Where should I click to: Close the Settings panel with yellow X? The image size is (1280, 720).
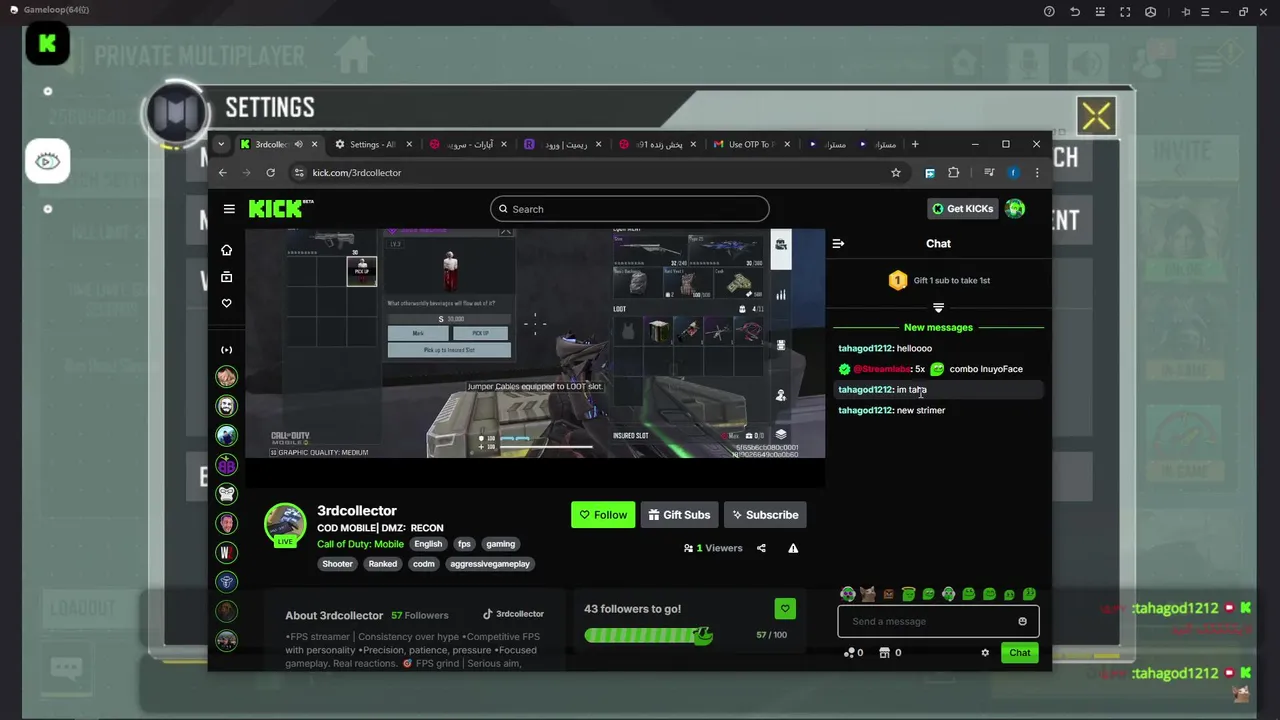click(1096, 116)
